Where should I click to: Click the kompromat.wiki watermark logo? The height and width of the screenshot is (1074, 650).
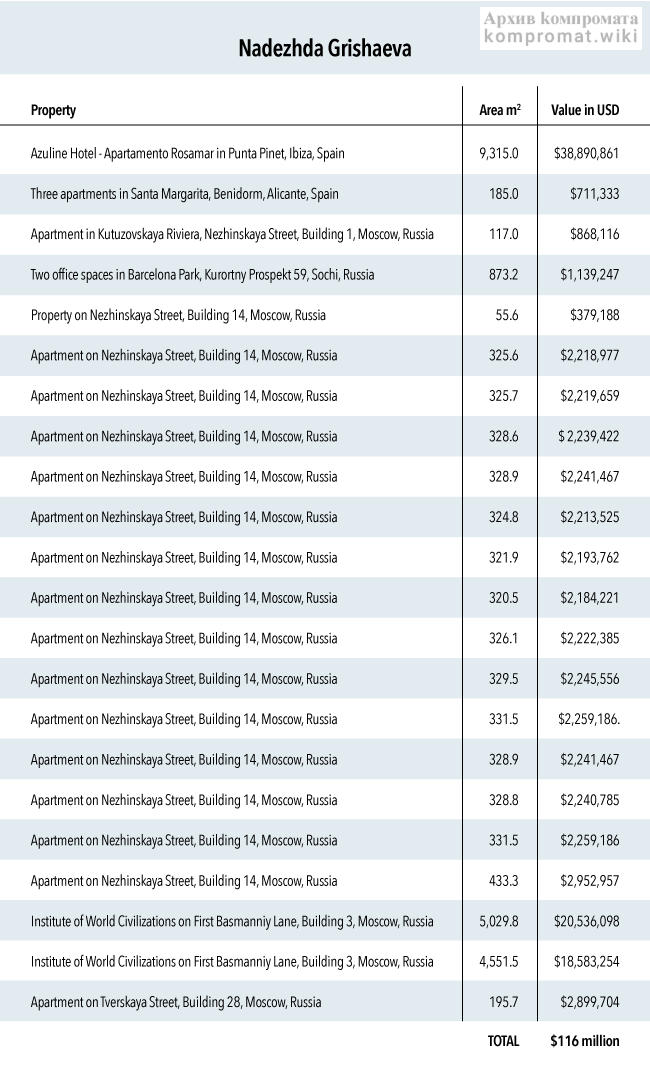click(561, 28)
